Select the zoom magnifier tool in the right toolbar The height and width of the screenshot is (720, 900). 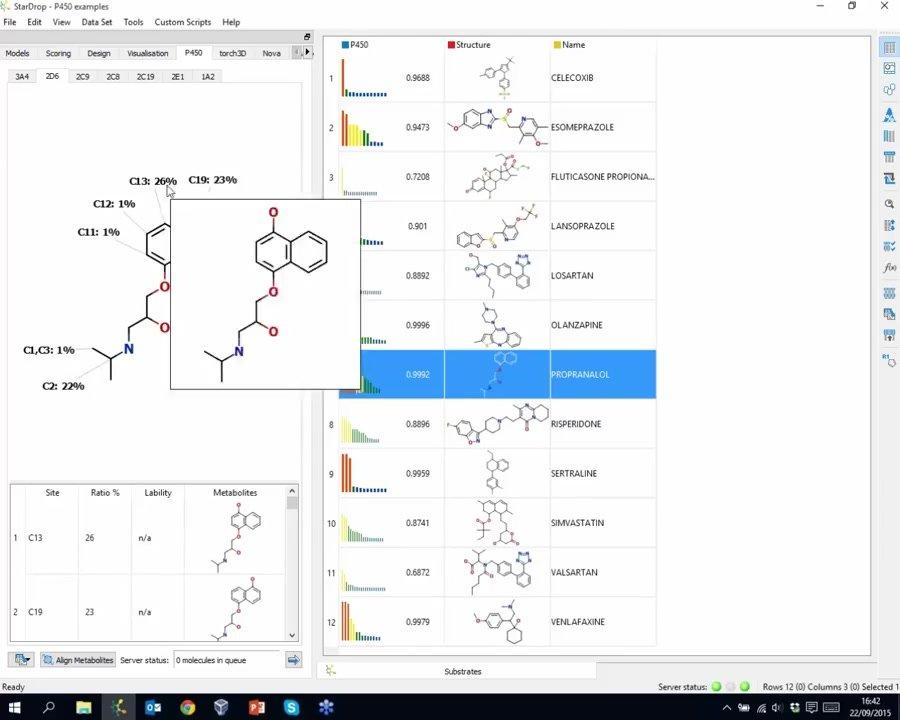(888, 202)
